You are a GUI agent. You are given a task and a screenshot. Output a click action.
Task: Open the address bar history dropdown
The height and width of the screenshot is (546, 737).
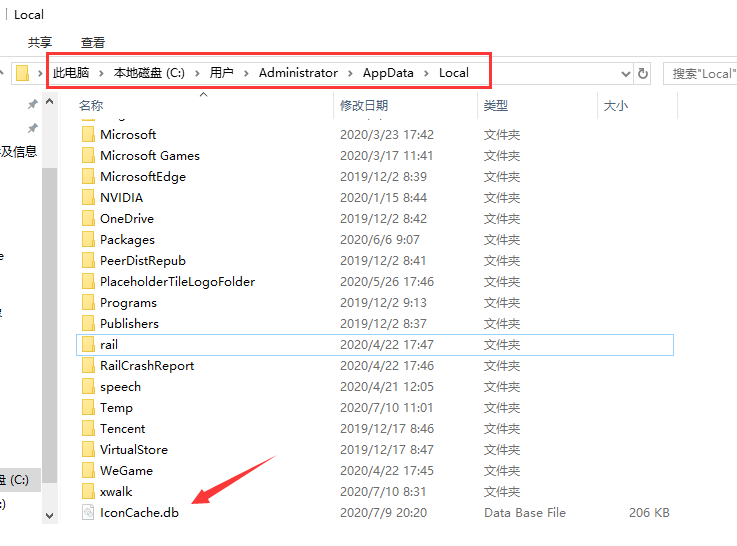626,73
